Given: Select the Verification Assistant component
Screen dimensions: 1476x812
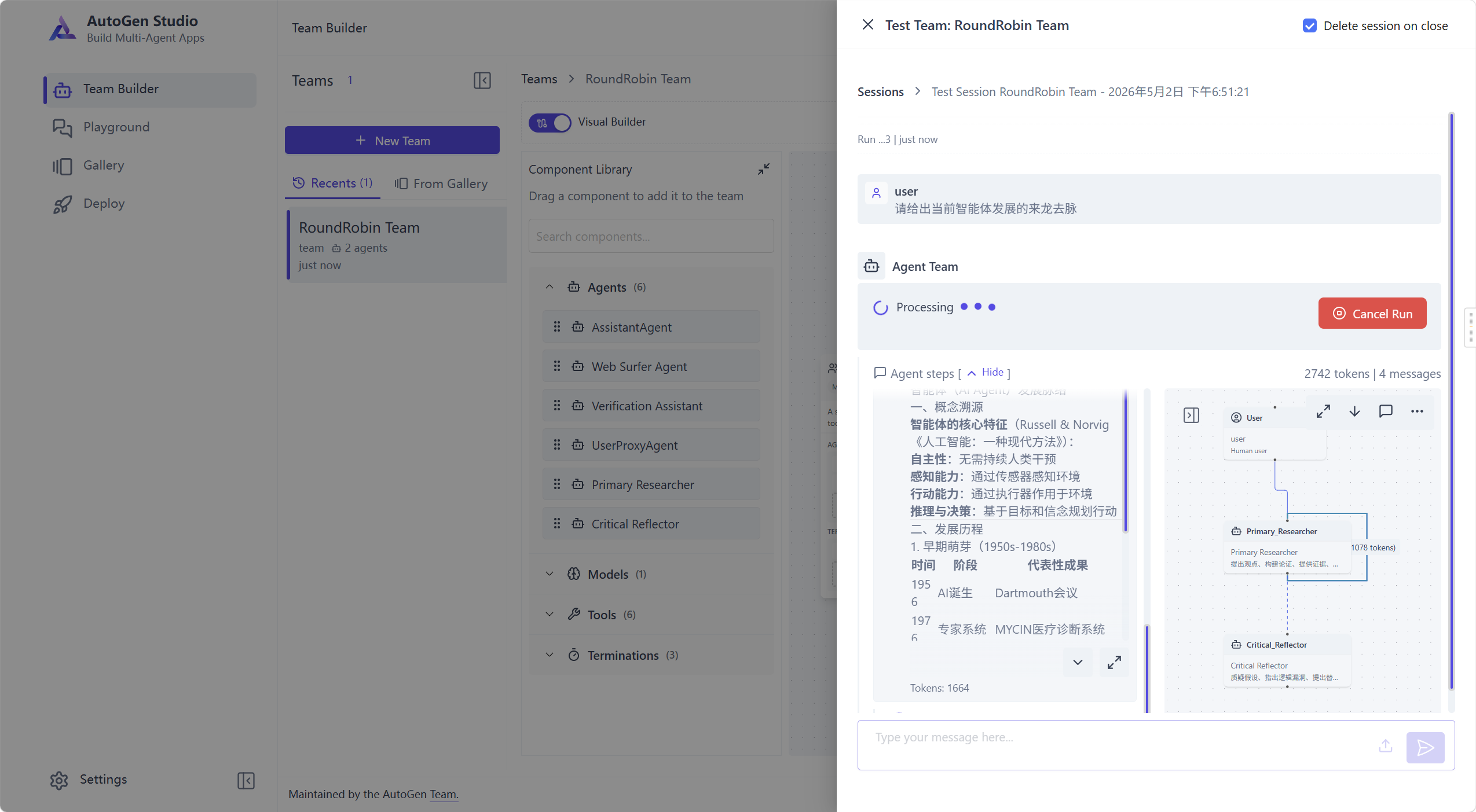Looking at the screenshot, I should (x=651, y=406).
